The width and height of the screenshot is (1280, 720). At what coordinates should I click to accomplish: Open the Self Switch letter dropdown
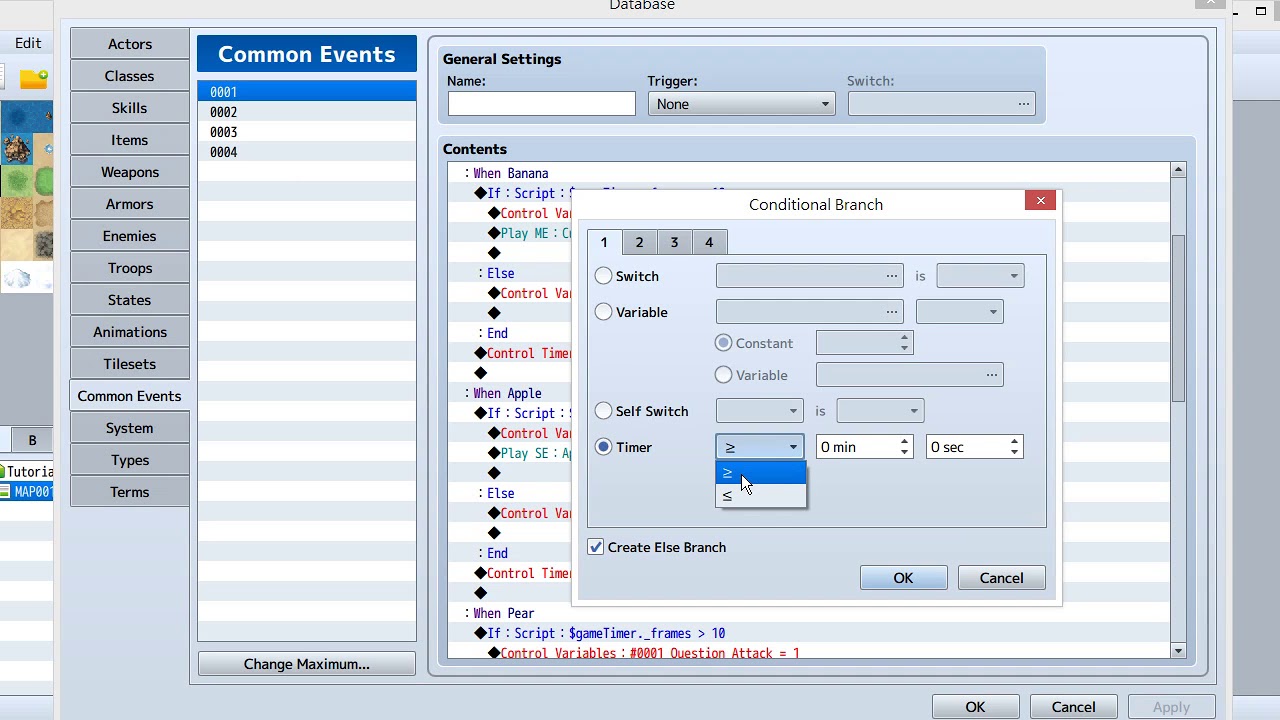coord(759,411)
